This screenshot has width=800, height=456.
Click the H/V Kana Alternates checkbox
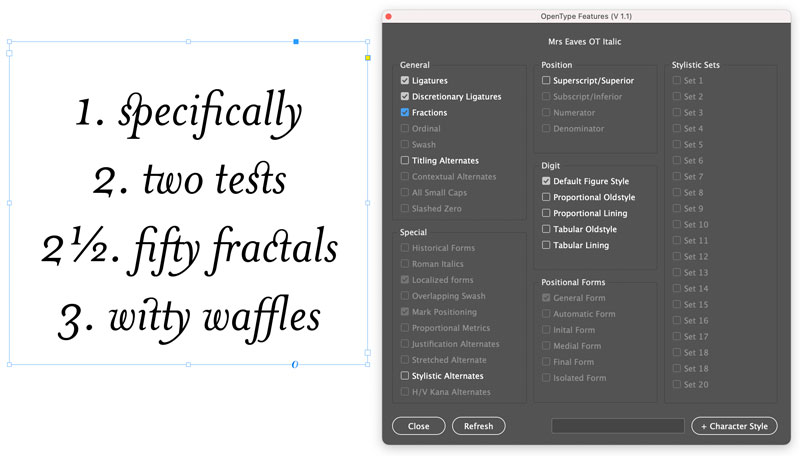[405, 392]
